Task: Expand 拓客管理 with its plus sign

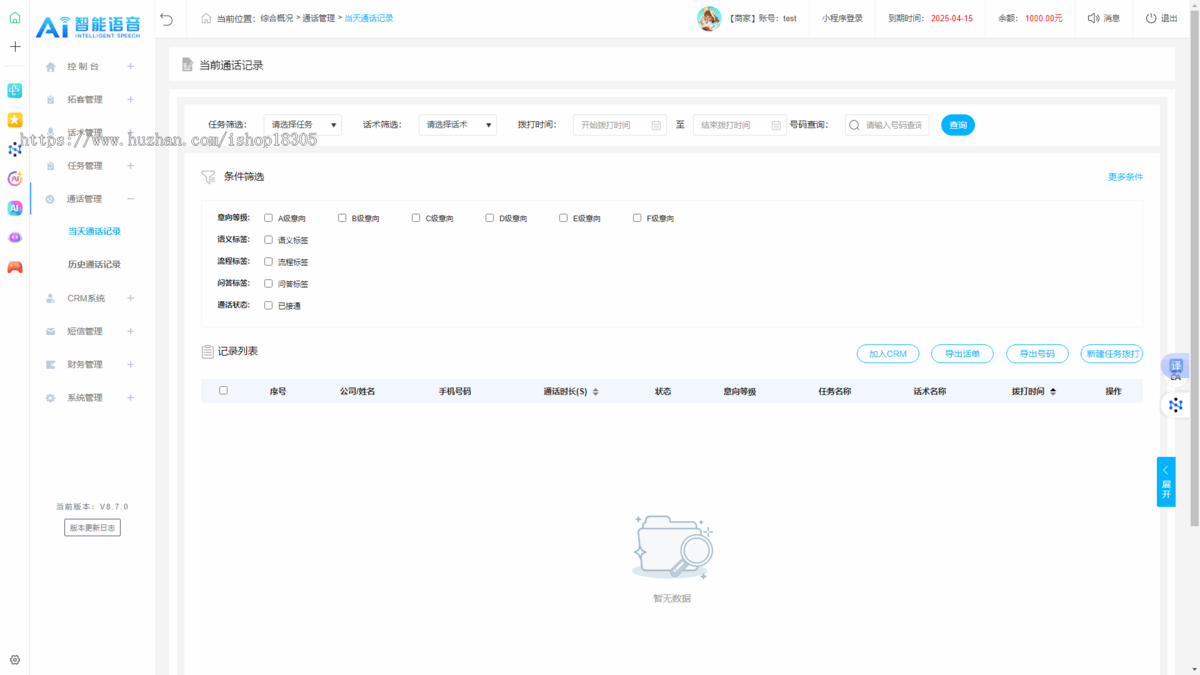Action: click(131, 100)
